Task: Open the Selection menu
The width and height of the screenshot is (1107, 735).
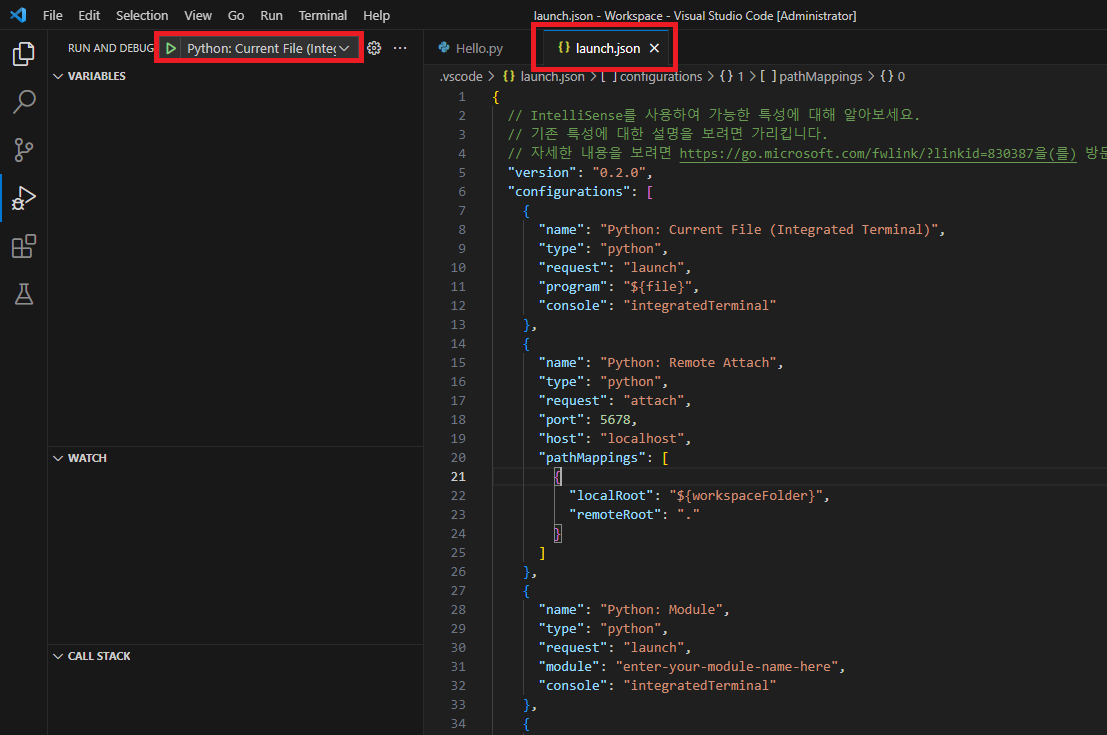Action: (142, 15)
